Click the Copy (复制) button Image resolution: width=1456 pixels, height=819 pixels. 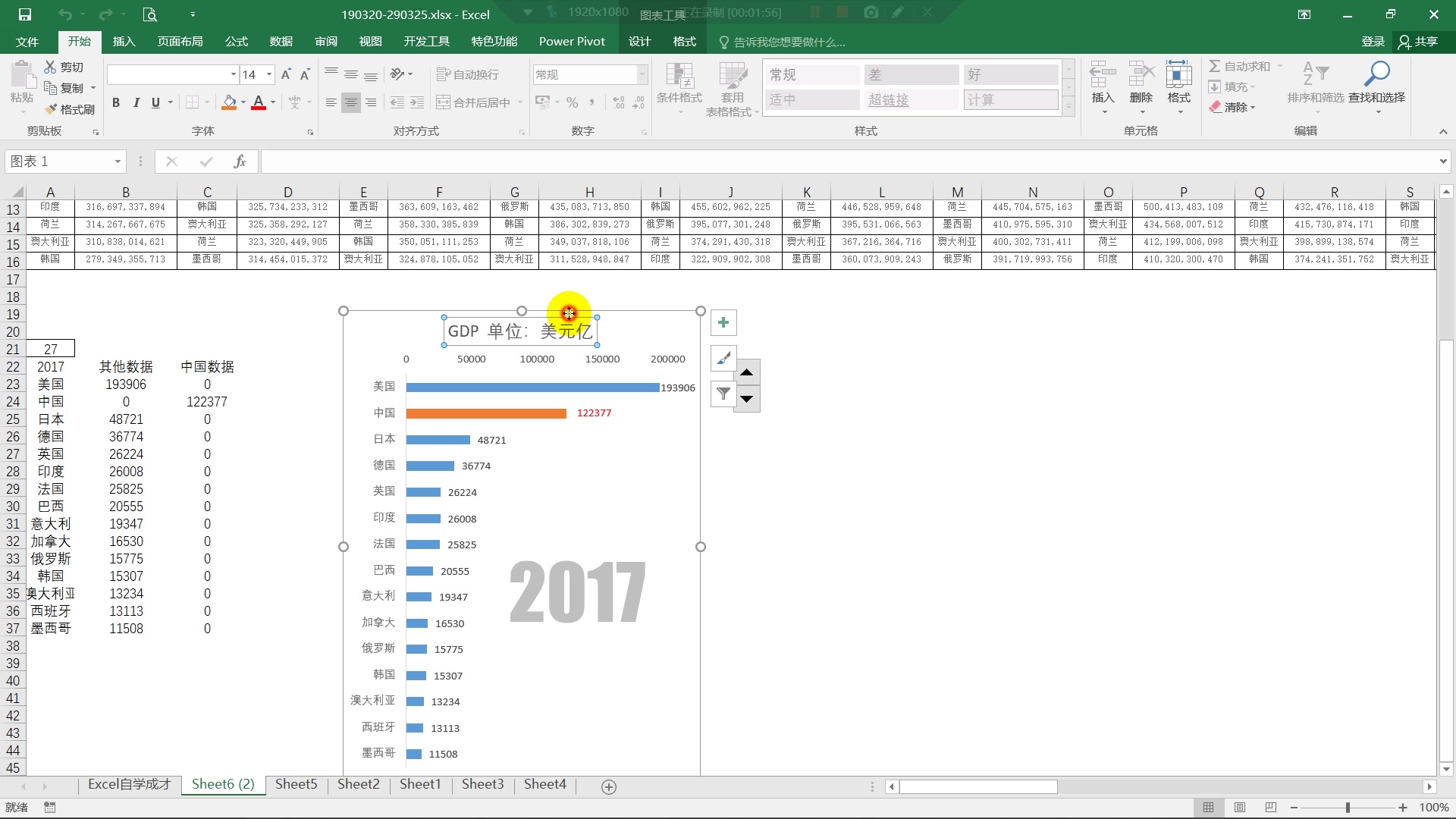point(64,88)
